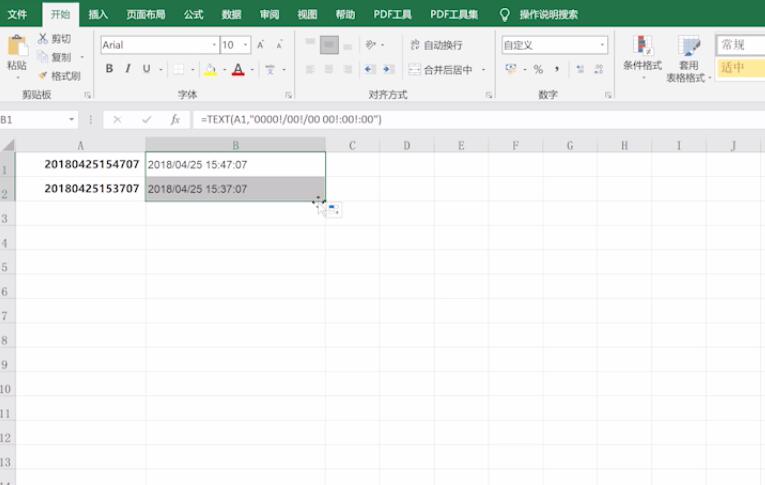Open Name Box dropdown arrow
The height and width of the screenshot is (485, 765).
[x=71, y=120]
